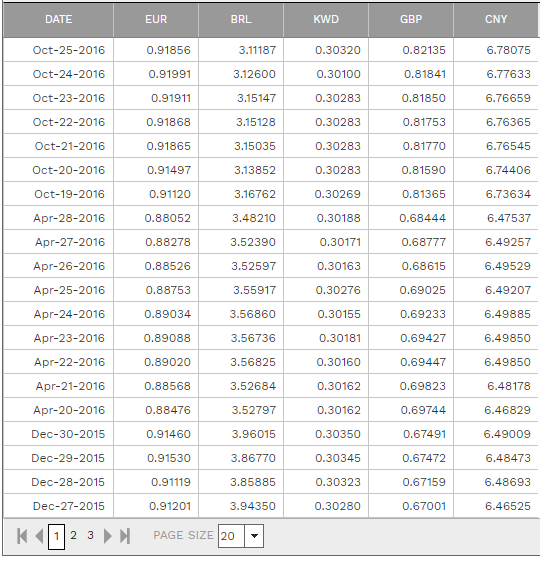Select the Oct-23-2016 date cell
Viewport: 540px width, 561px height.
pyautogui.click(x=58, y=98)
